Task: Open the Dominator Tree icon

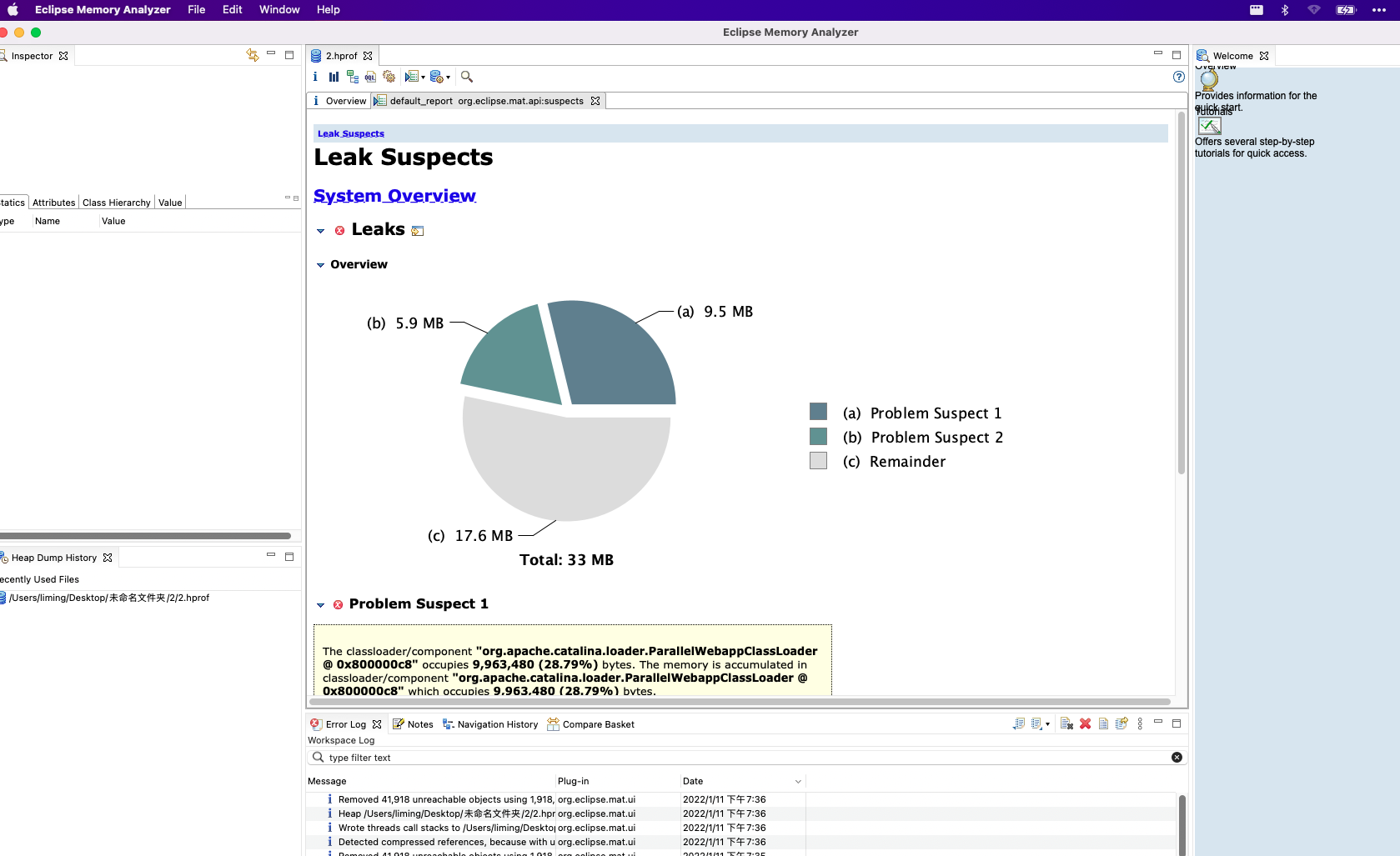Action: 352,77
